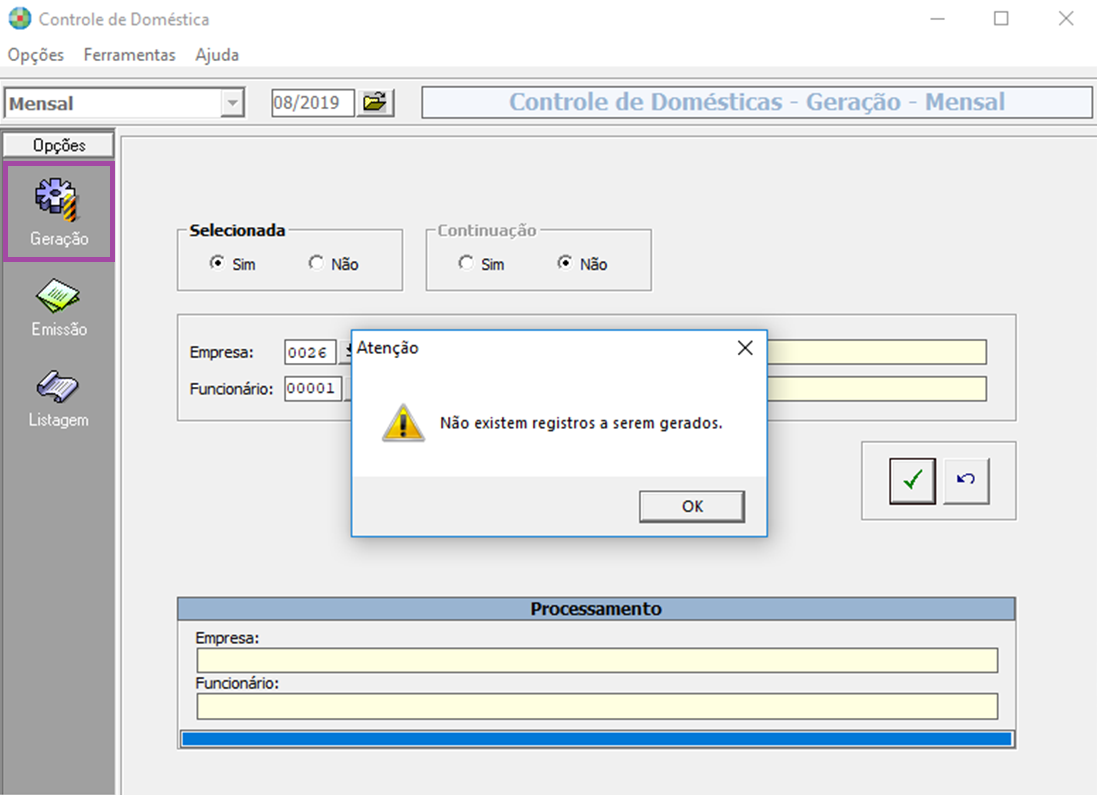Open the Listagem option in sidebar
The height and width of the screenshot is (795, 1097).
point(59,399)
